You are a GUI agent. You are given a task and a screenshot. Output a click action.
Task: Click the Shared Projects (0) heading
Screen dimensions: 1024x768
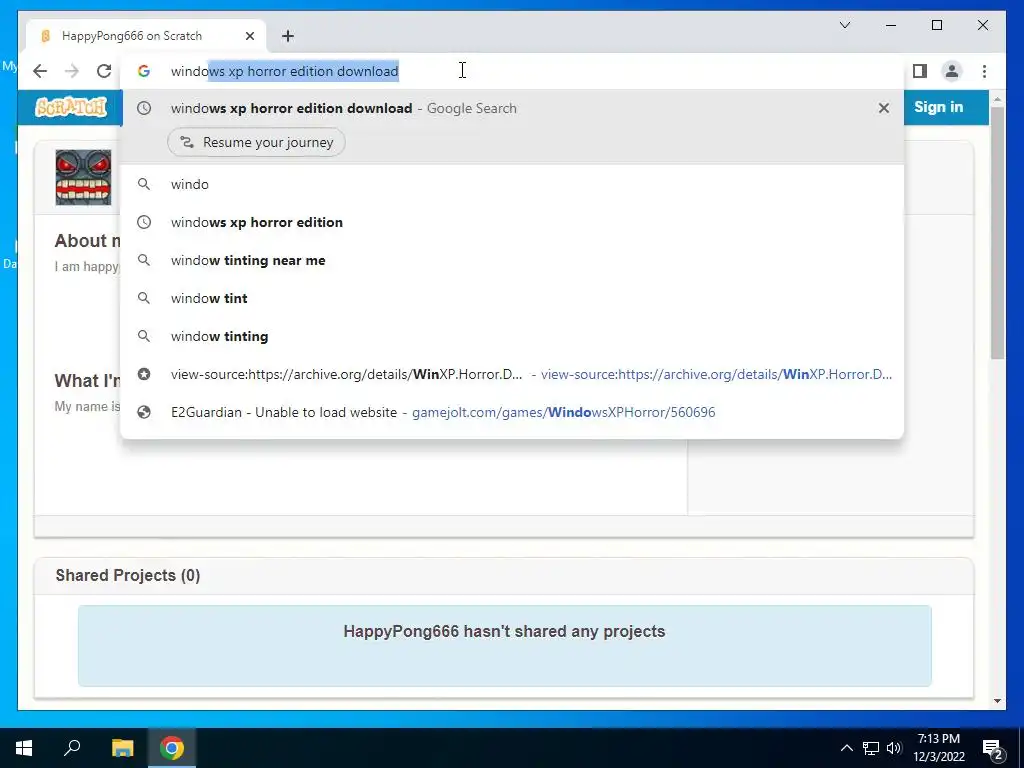[128, 575]
